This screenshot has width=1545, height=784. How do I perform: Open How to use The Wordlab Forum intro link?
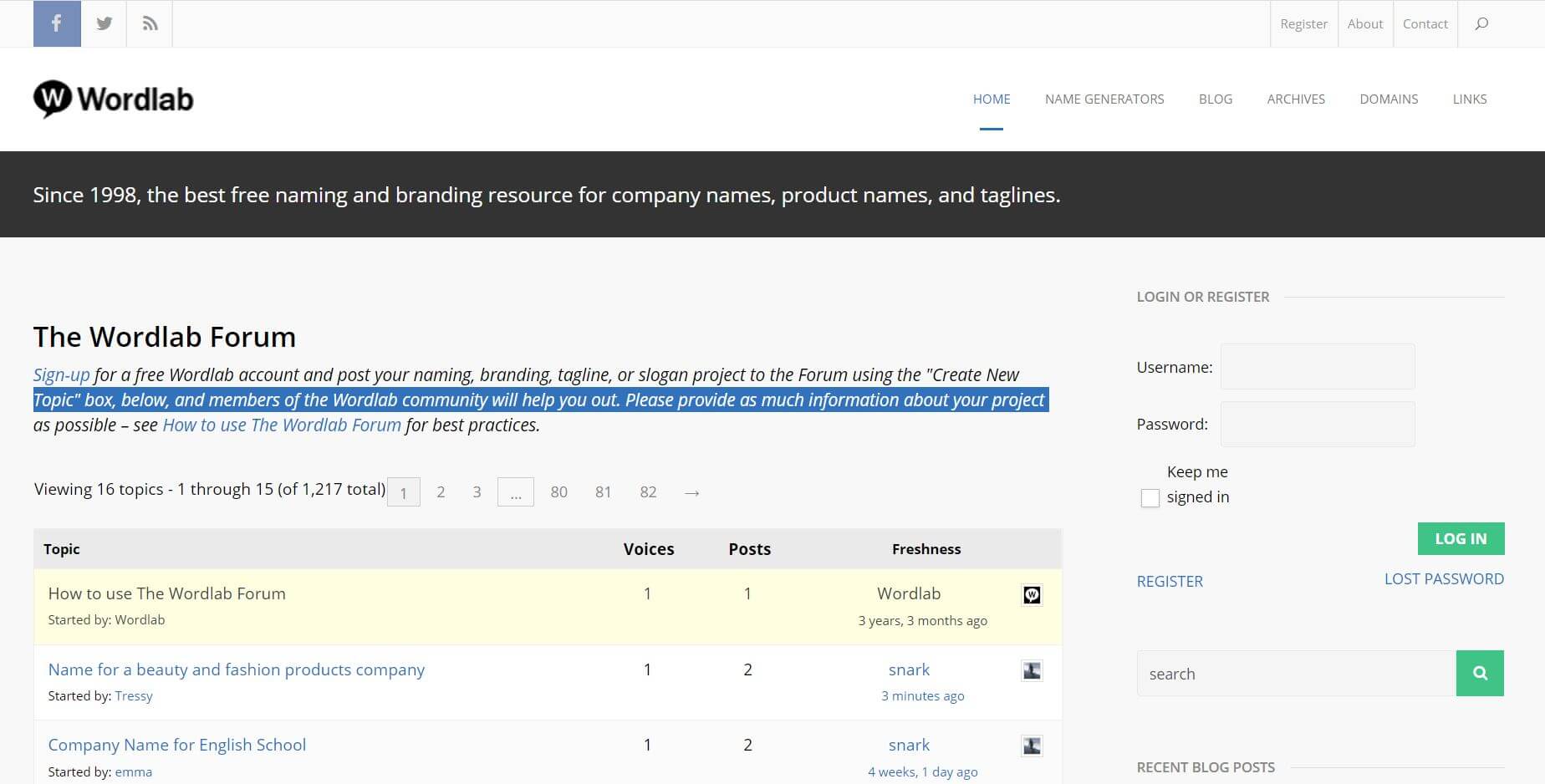[282, 425]
